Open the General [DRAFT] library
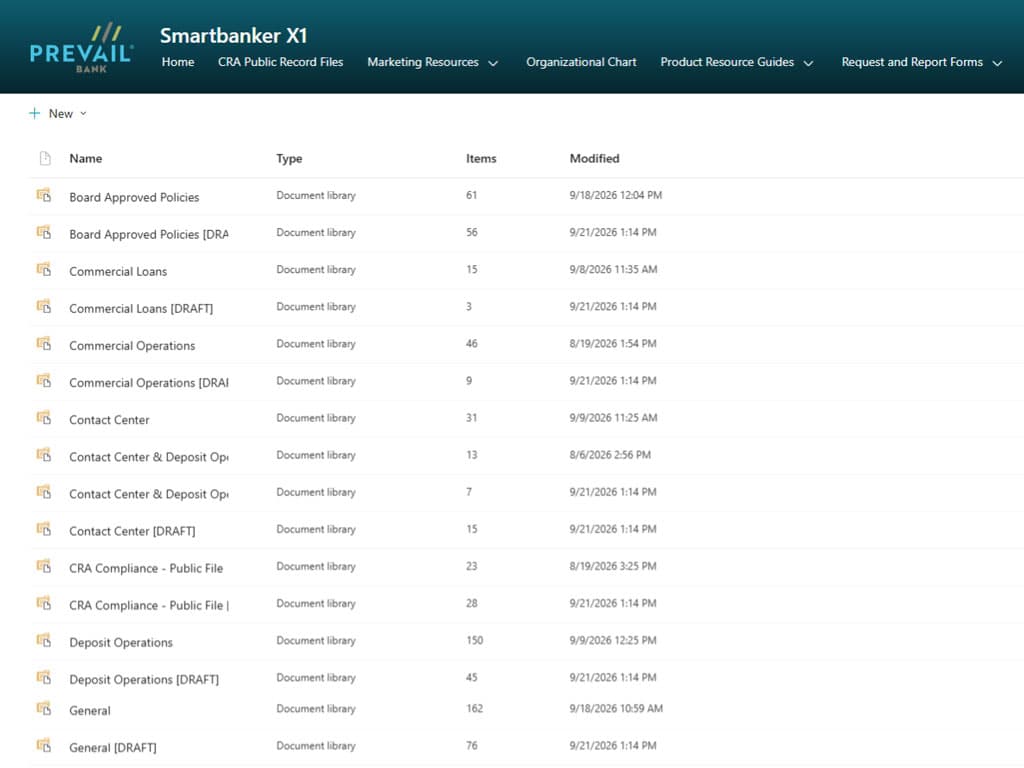Image resolution: width=1024 pixels, height=768 pixels. pos(113,748)
